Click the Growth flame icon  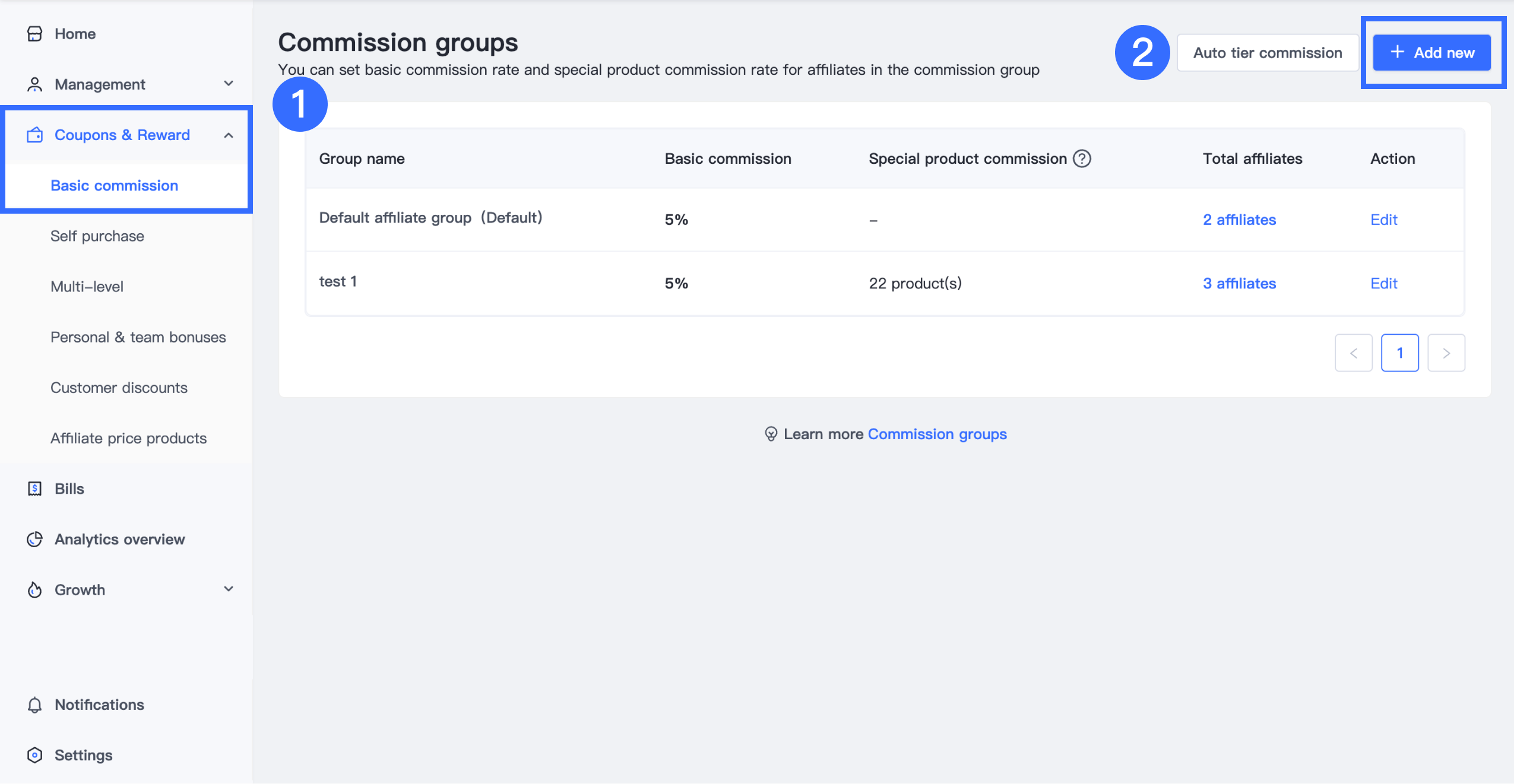click(x=34, y=589)
